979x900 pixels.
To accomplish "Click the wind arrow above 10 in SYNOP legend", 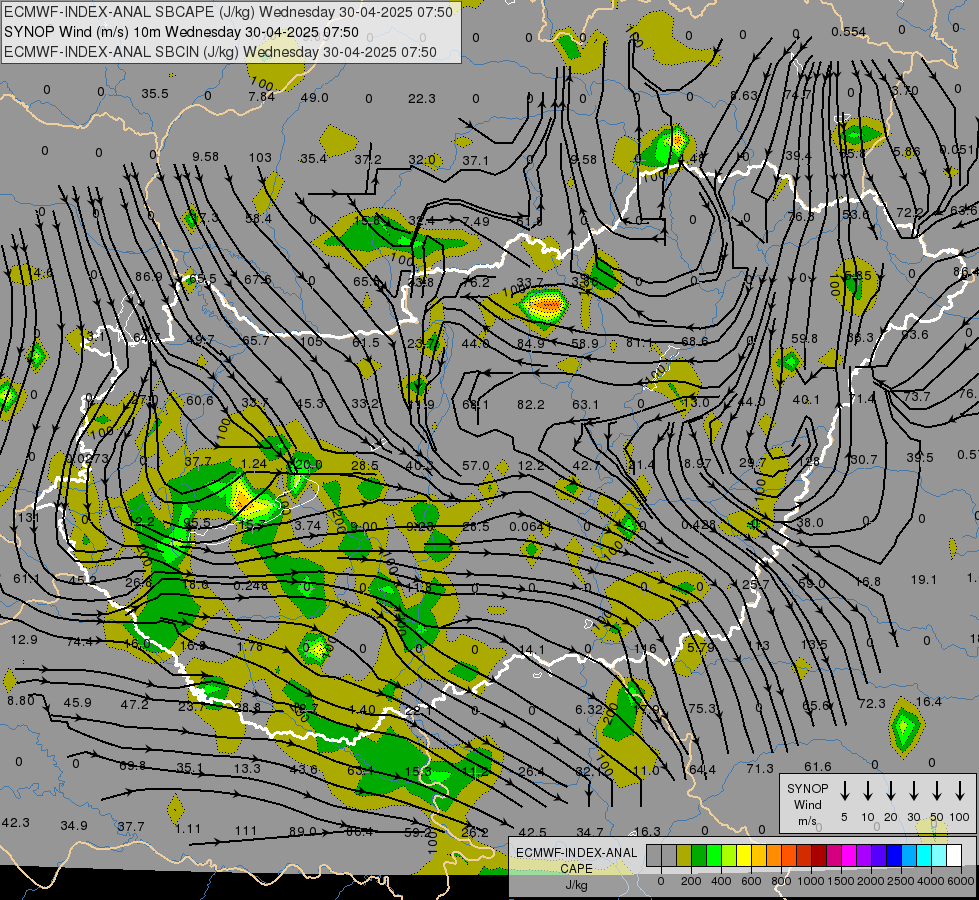I will (867, 791).
